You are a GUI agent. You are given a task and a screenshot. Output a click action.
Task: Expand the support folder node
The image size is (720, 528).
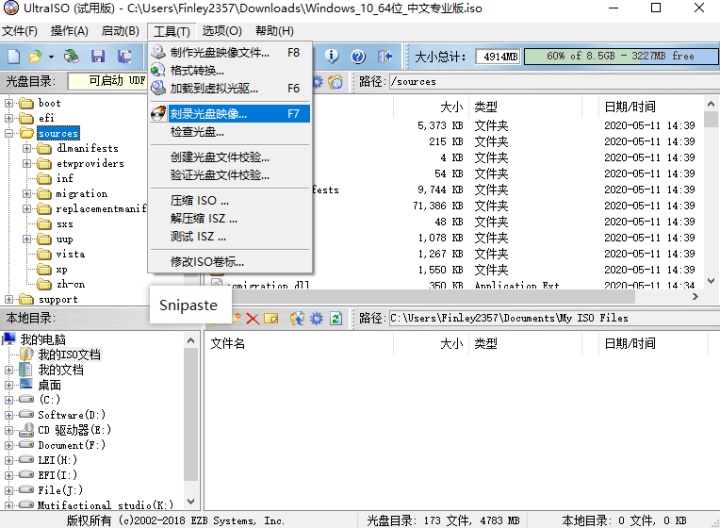tap(9, 299)
